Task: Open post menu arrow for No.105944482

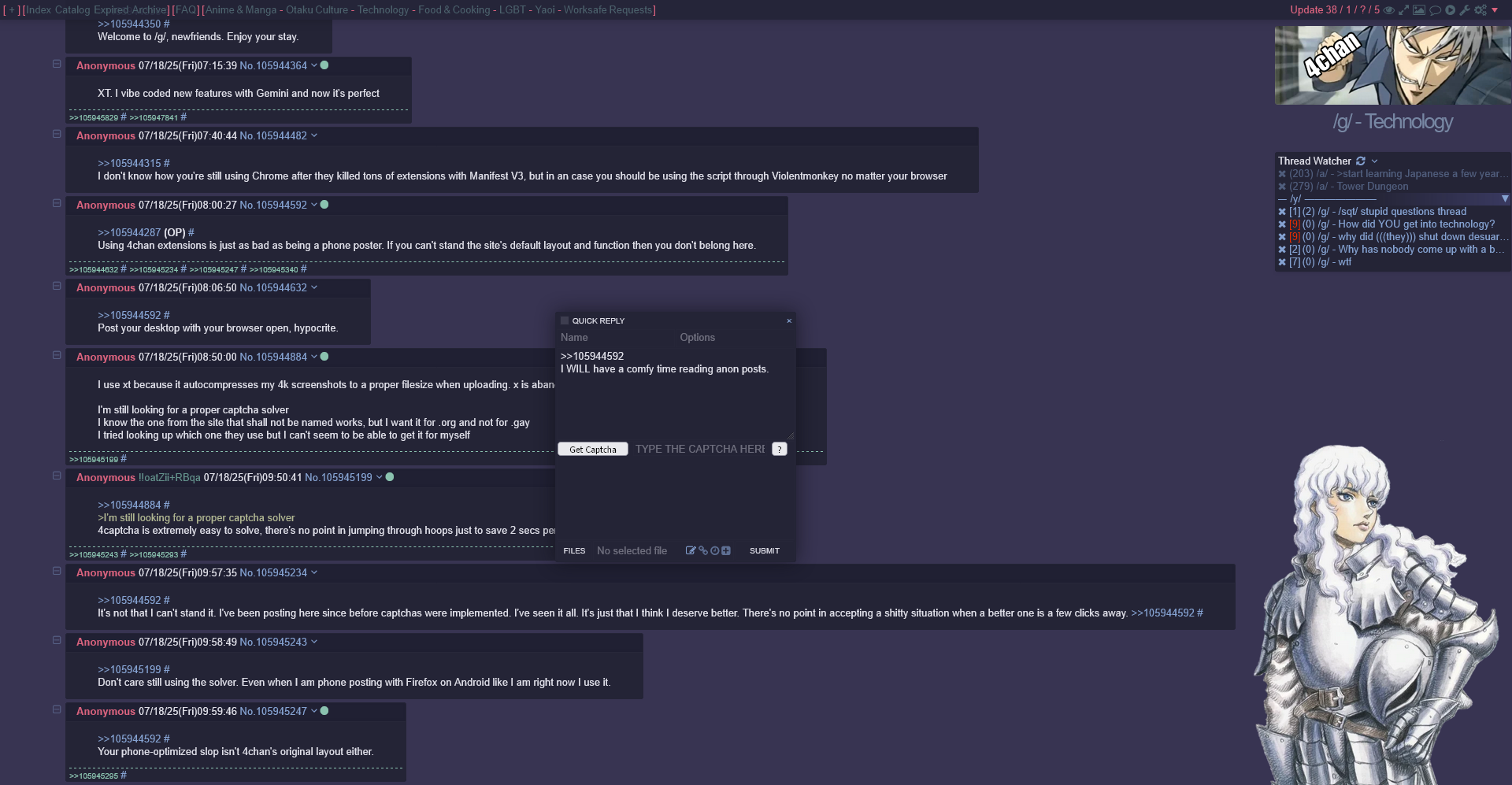Action: [314, 135]
